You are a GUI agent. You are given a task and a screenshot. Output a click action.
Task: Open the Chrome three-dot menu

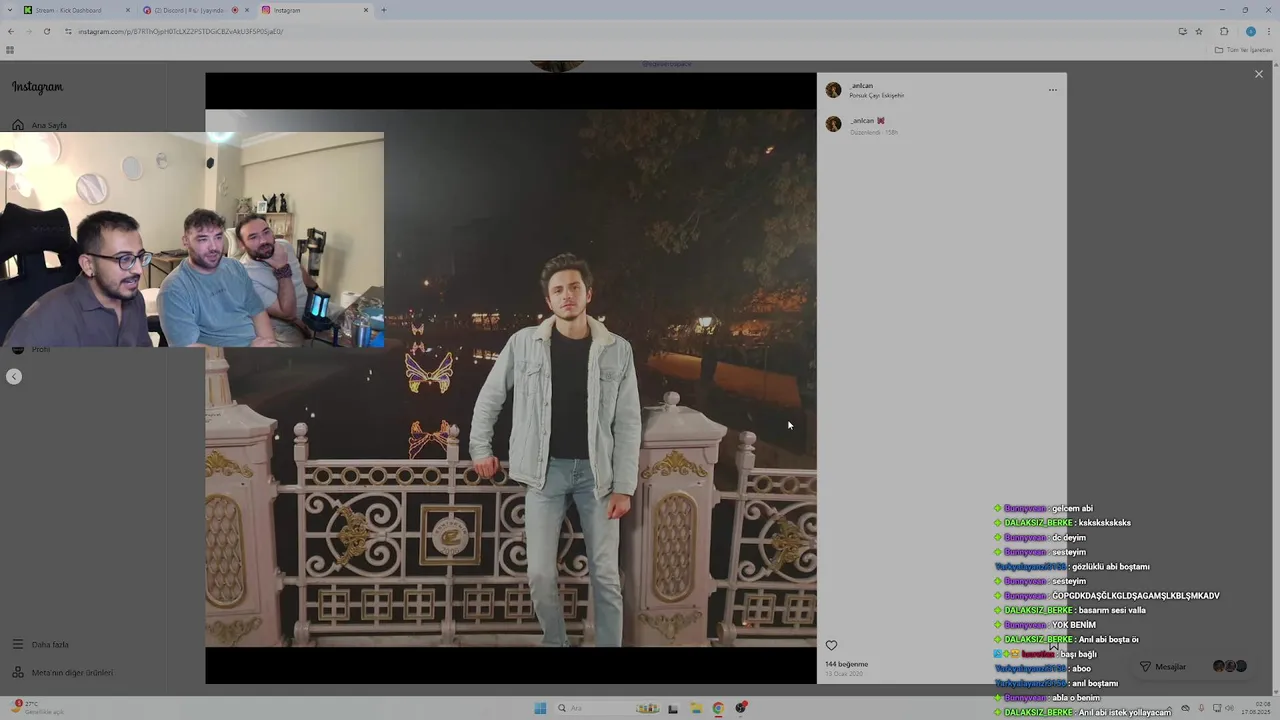point(1269,31)
